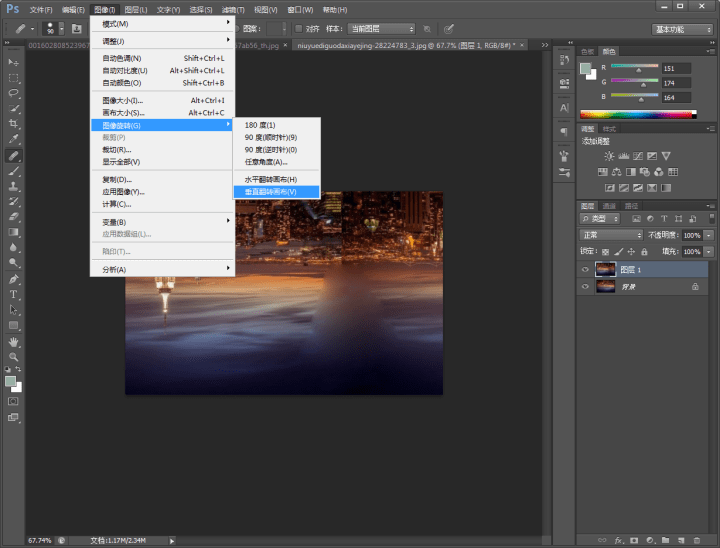Select the Crop tool
The width and height of the screenshot is (720, 548).
pos(14,124)
